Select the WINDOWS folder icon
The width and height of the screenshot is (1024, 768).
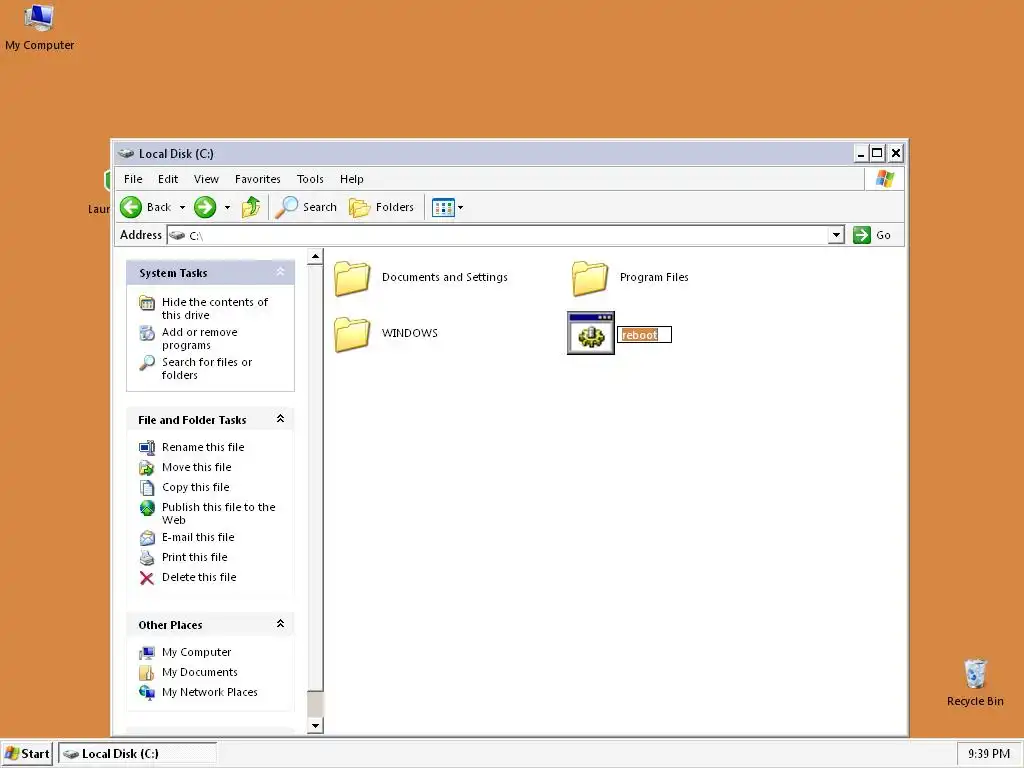coord(352,334)
